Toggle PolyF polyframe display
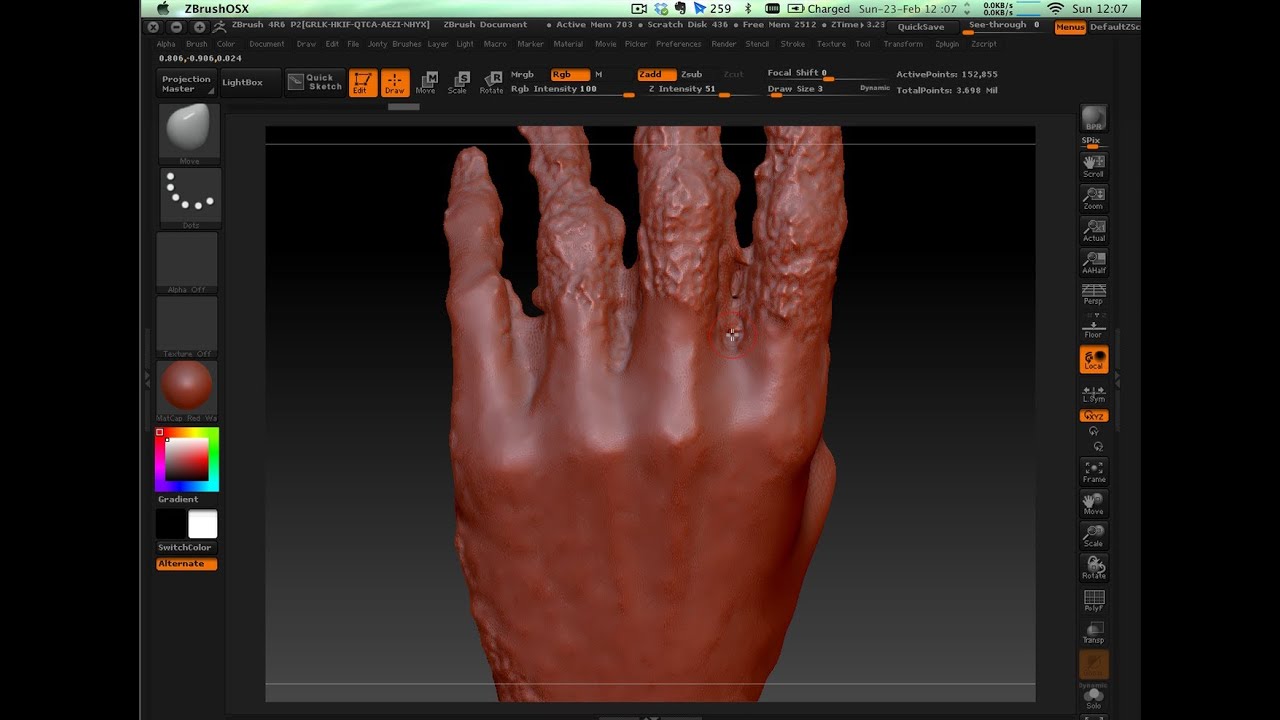The width and height of the screenshot is (1280, 720). tap(1094, 600)
